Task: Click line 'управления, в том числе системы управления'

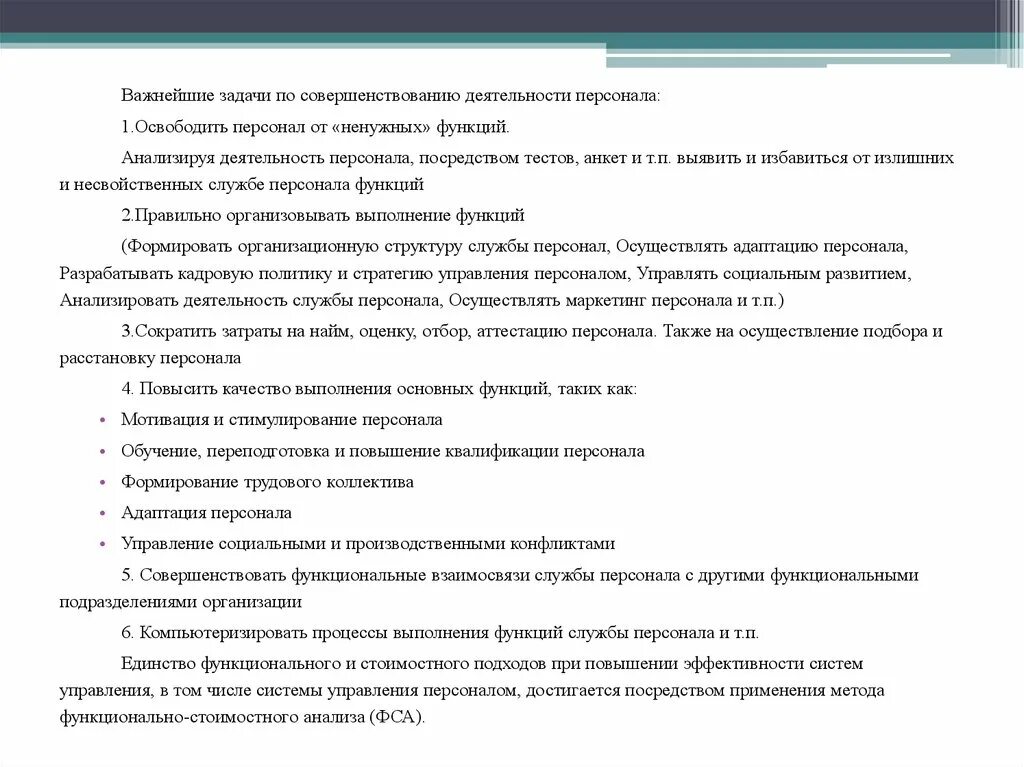Action: 472,691
